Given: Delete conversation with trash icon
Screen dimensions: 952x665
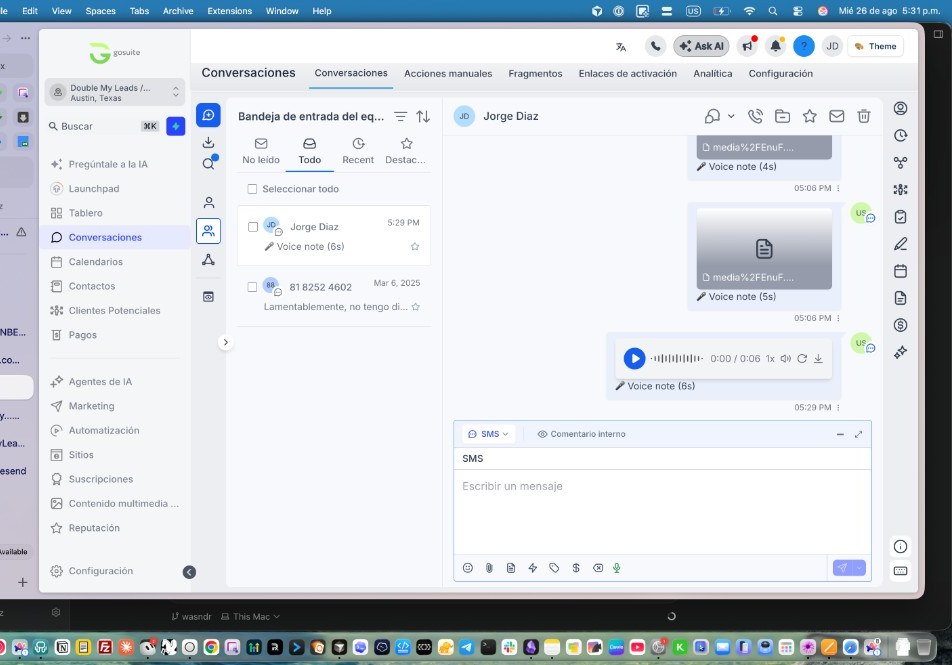Looking at the screenshot, I should (x=864, y=117).
